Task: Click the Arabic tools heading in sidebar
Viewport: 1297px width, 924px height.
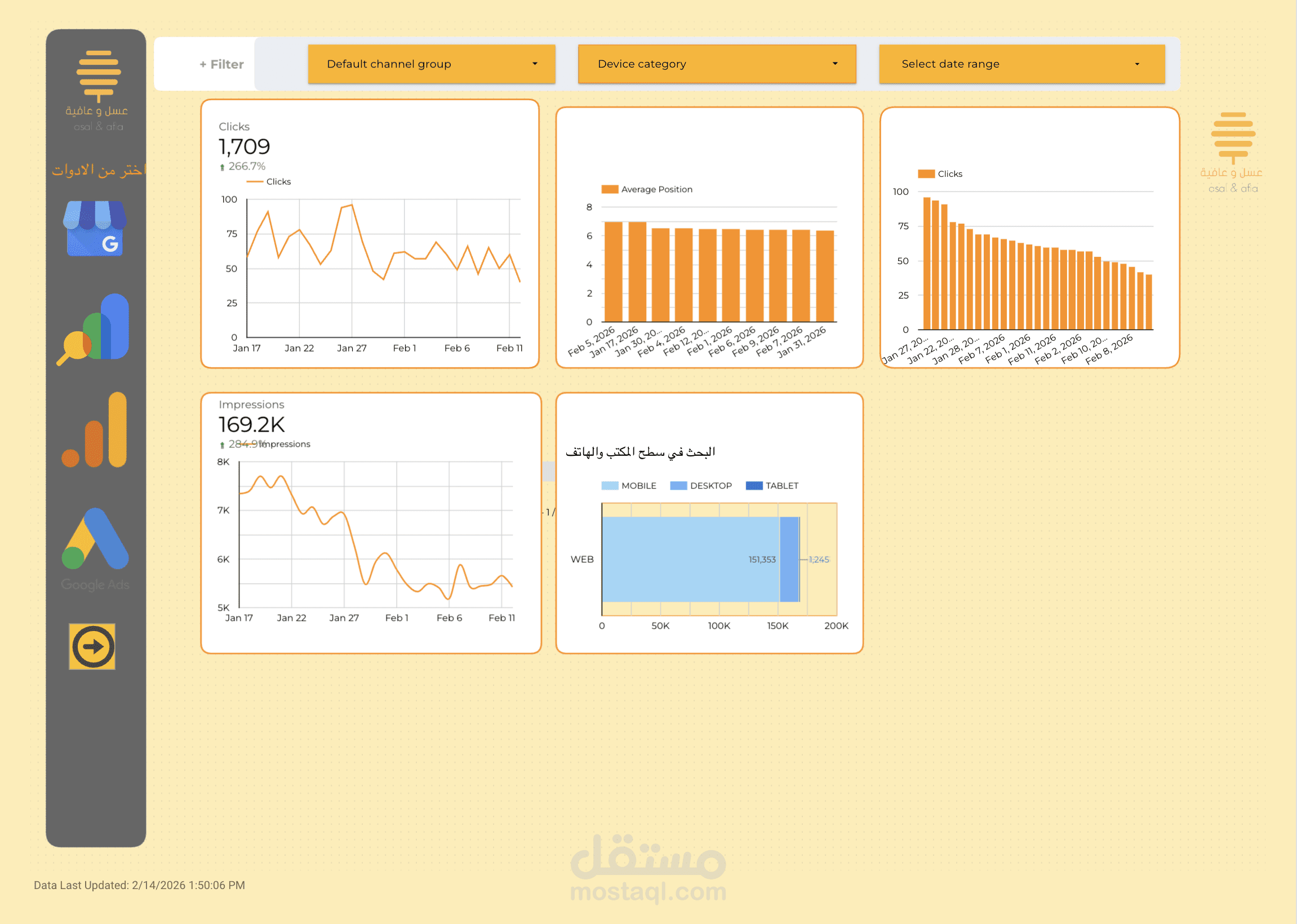Action: 98,170
